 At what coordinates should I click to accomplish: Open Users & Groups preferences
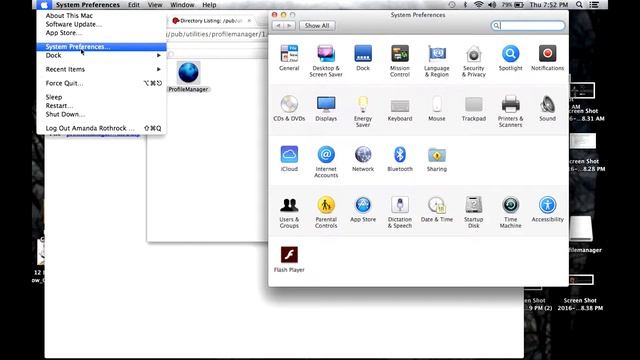pyautogui.click(x=289, y=212)
